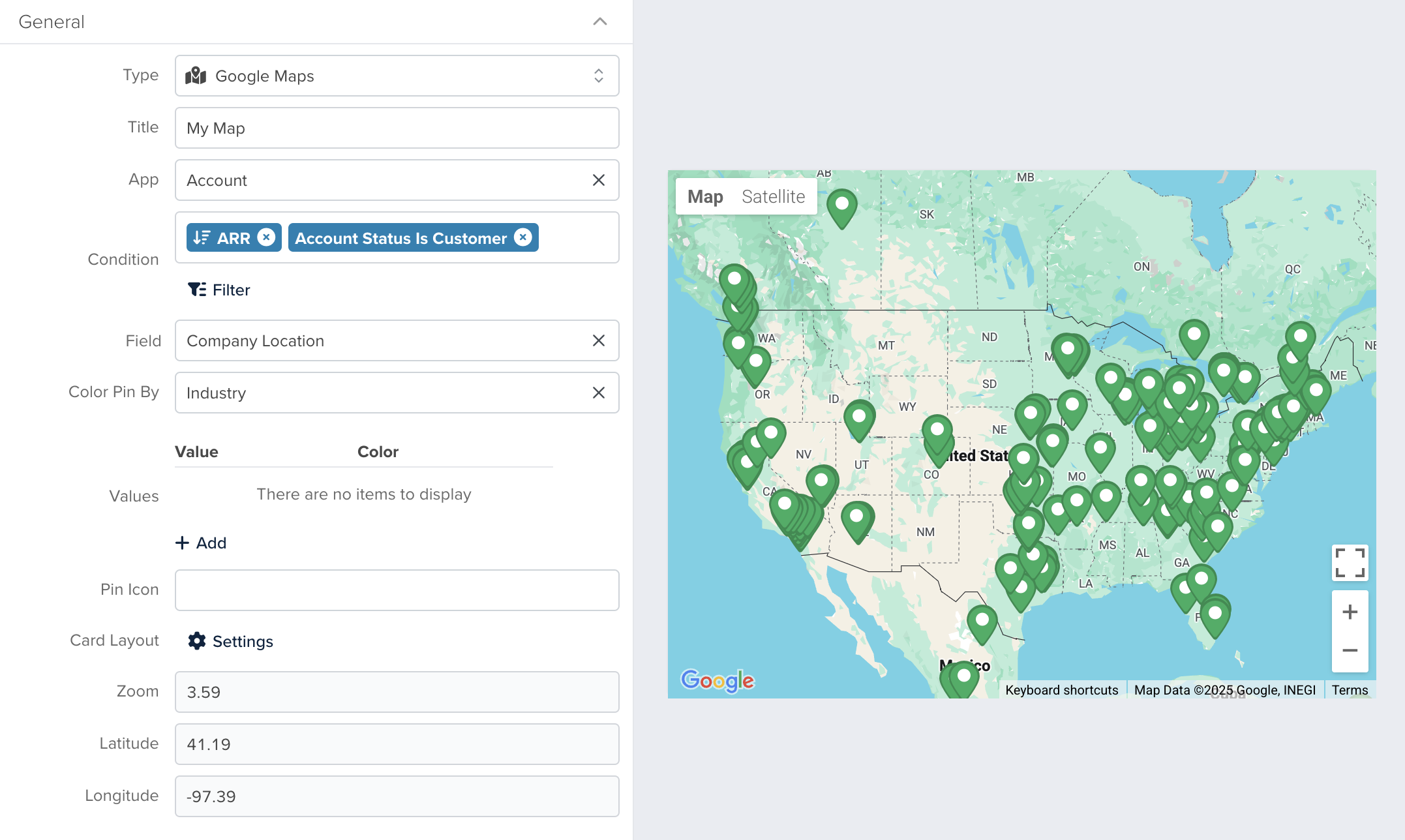Switch to Map view tab

705,196
